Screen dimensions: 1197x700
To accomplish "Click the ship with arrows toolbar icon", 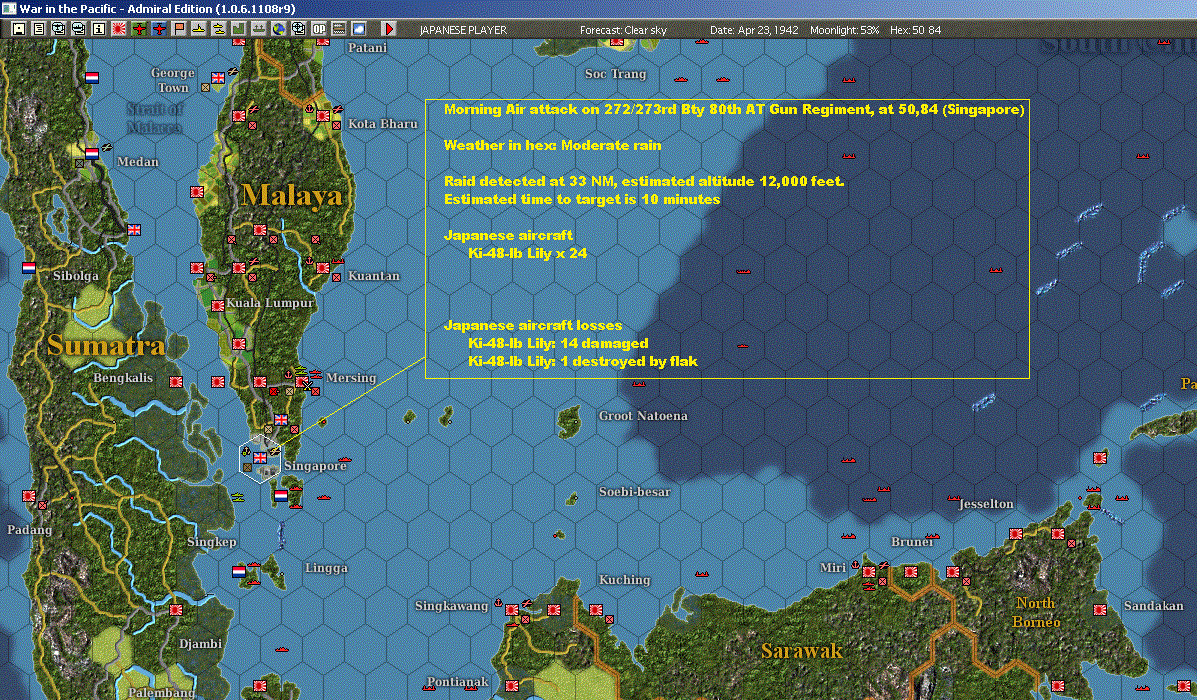I will (x=259, y=29).
